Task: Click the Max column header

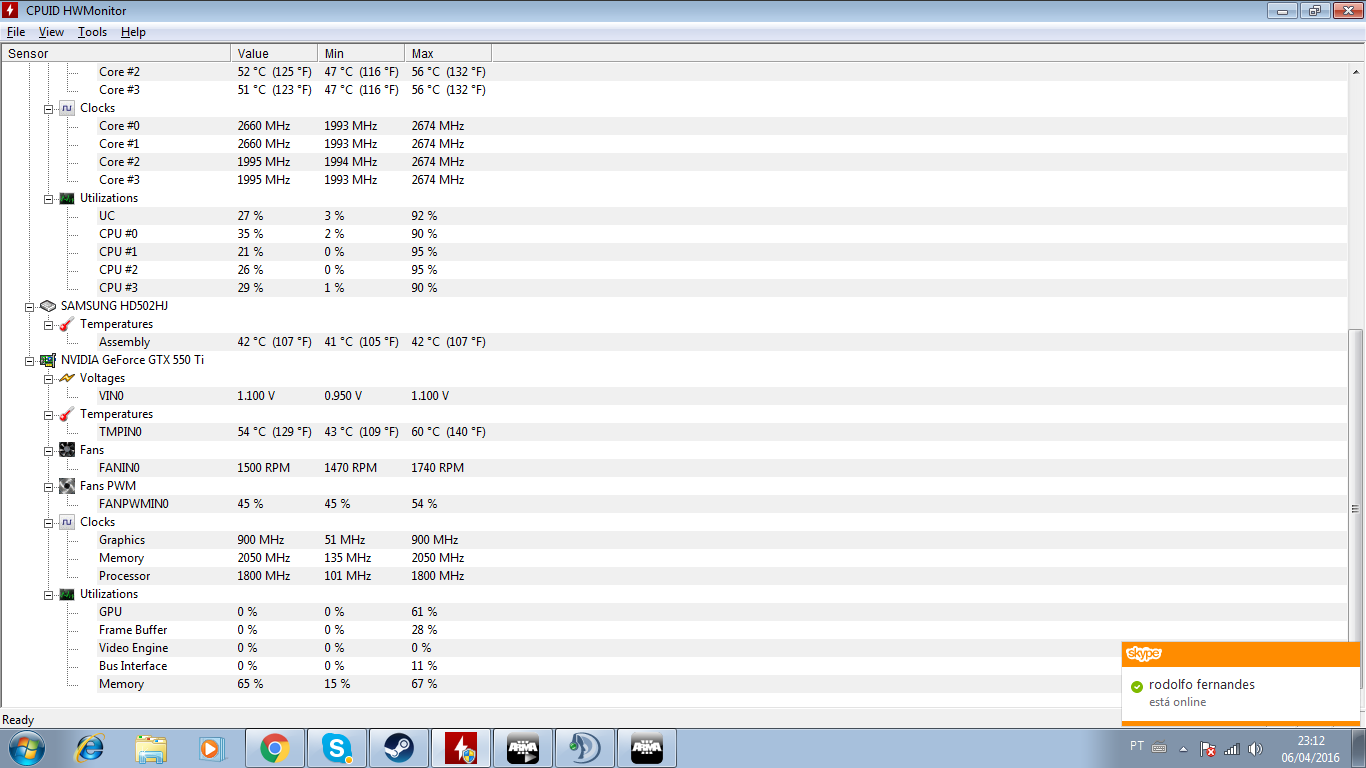Action: [x=448, y=54]
